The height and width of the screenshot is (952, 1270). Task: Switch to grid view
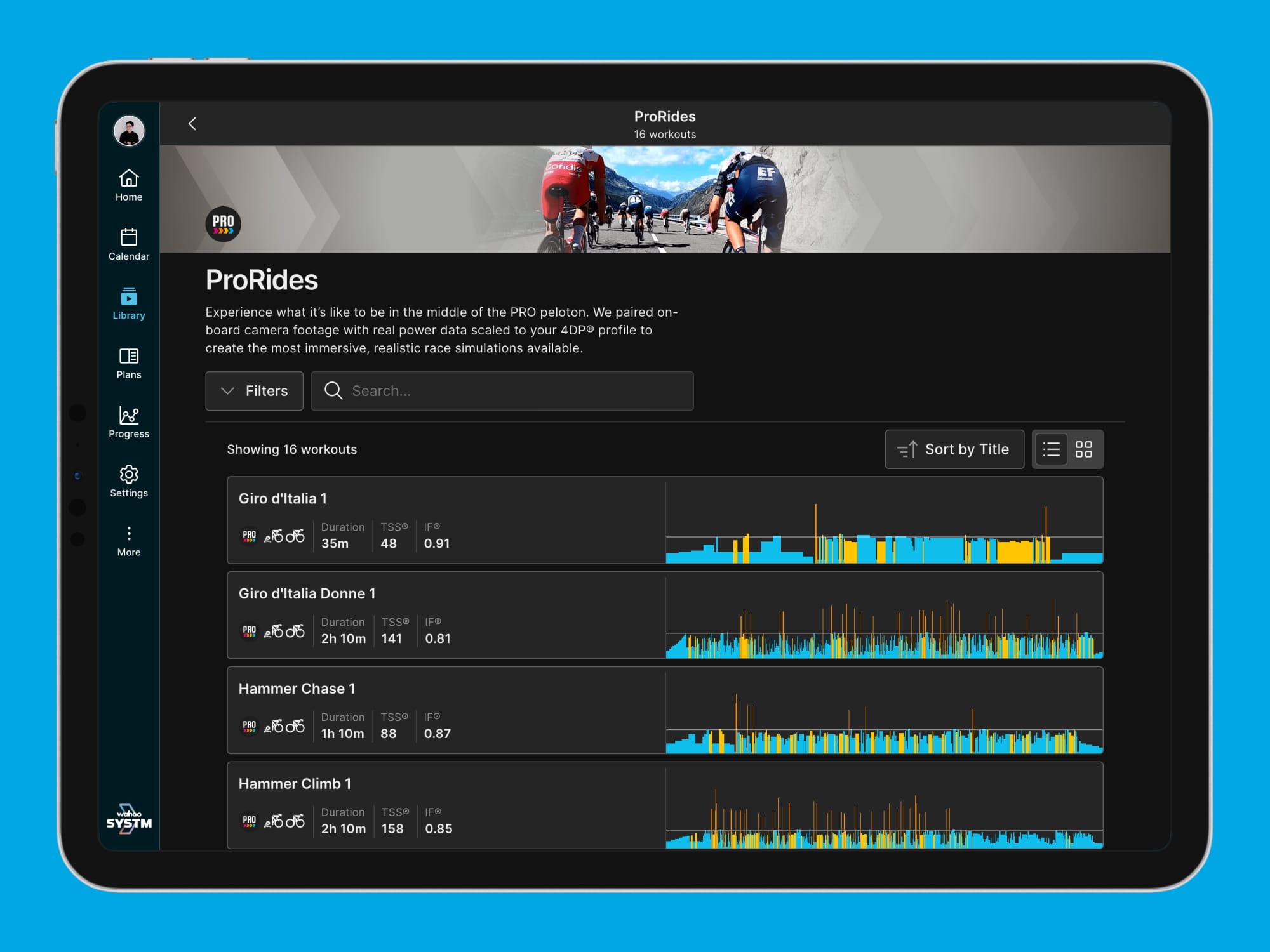[x=1084, y=449]
